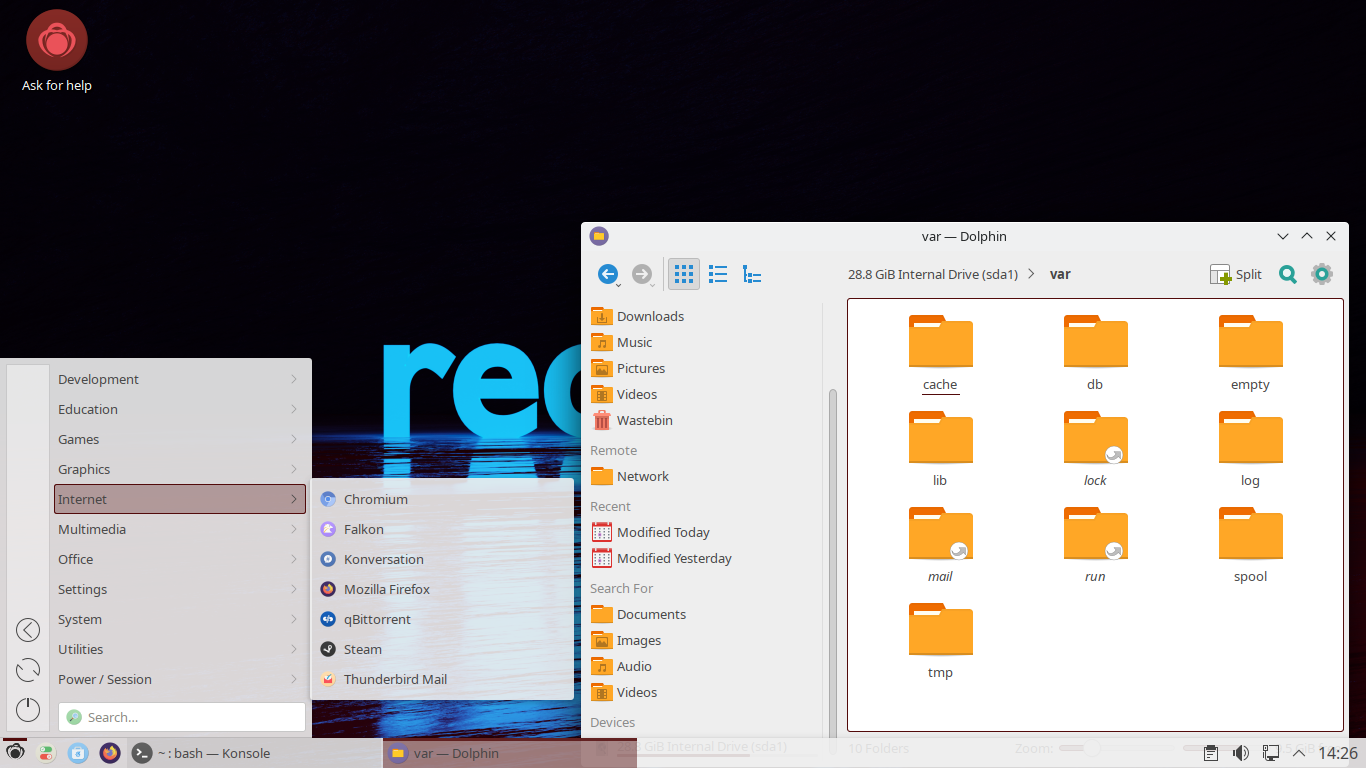The image size is (1366, 768).
Task: Expand the hidden system tray icons arrow
Action: click(1299, 753)
